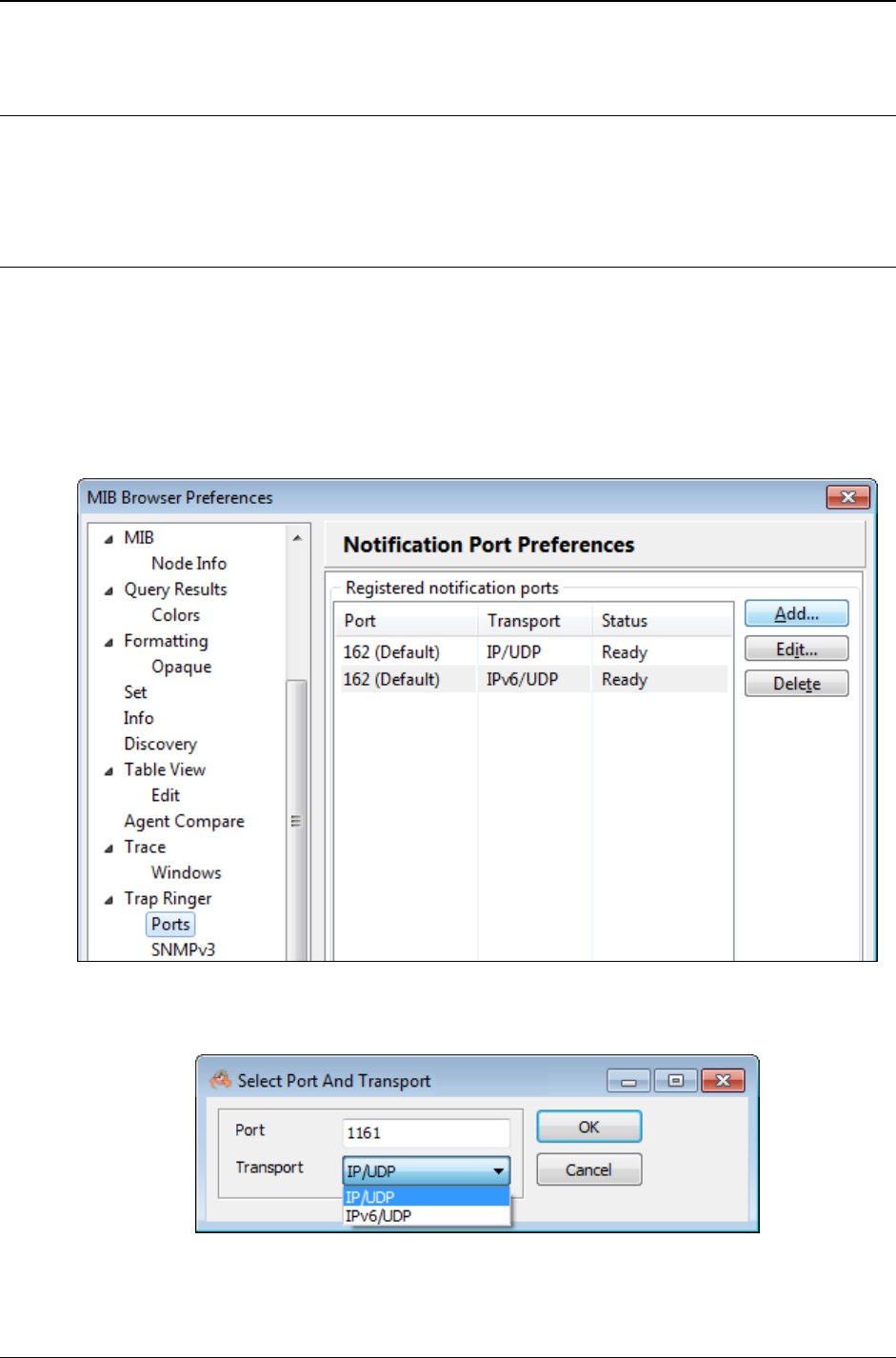Select Colors in preferences tree
Image resolution: width=896 pixels, height=1358 pixels.
tap(175, 615)
